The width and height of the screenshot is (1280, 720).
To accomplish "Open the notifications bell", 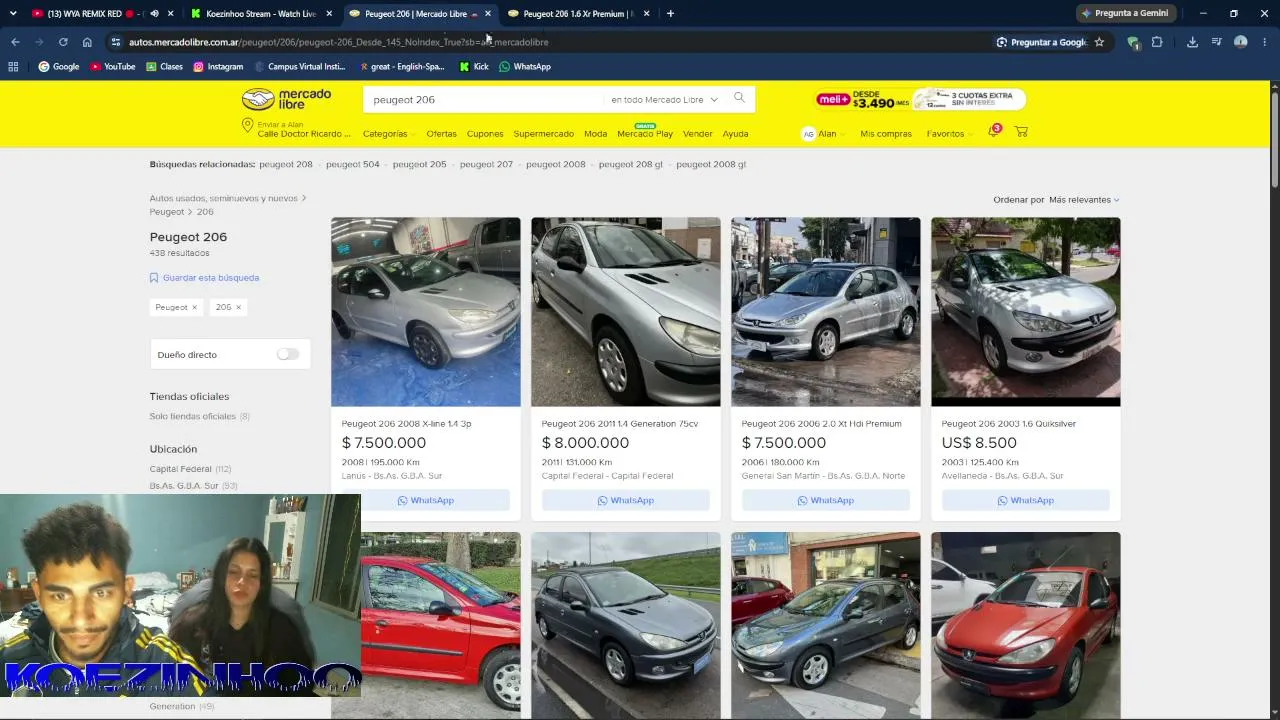I will coord(994,131).
